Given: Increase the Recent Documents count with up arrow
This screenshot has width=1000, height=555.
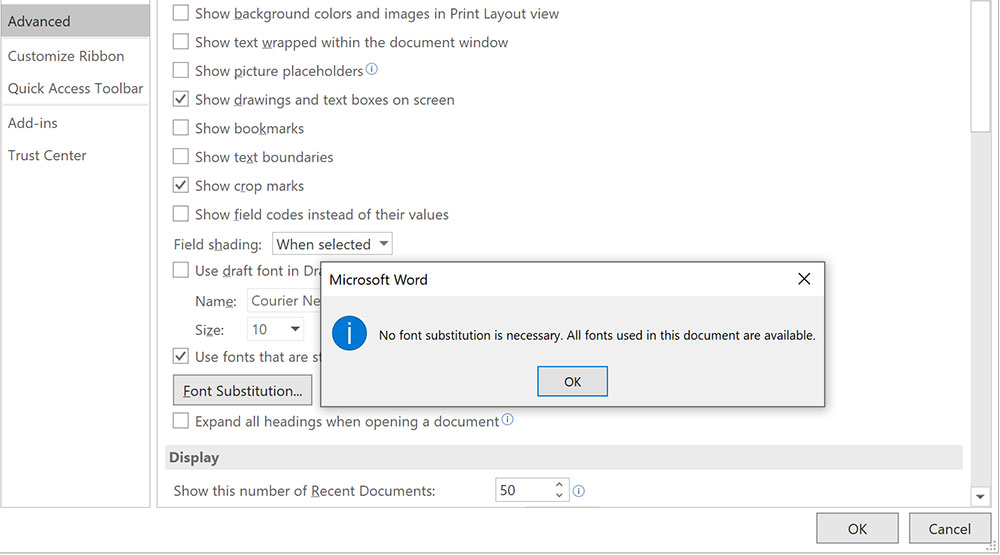Looking at the screenshot, I should tap(559, 485).
